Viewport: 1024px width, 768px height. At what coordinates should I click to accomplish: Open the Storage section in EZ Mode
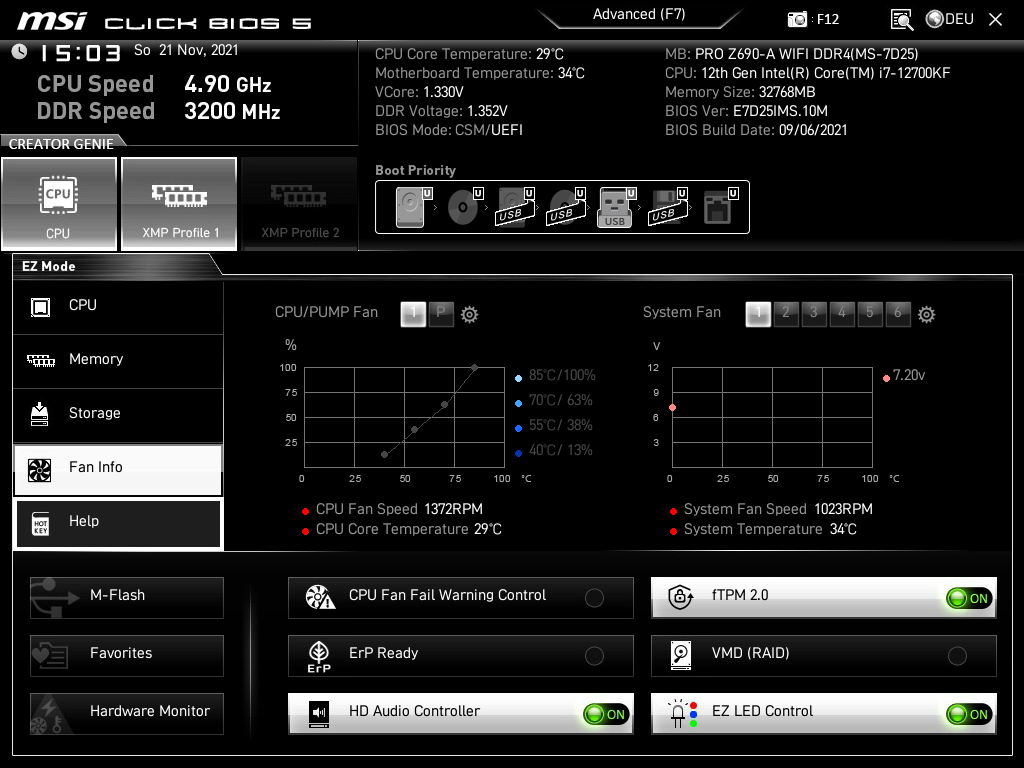coord(118,414)
